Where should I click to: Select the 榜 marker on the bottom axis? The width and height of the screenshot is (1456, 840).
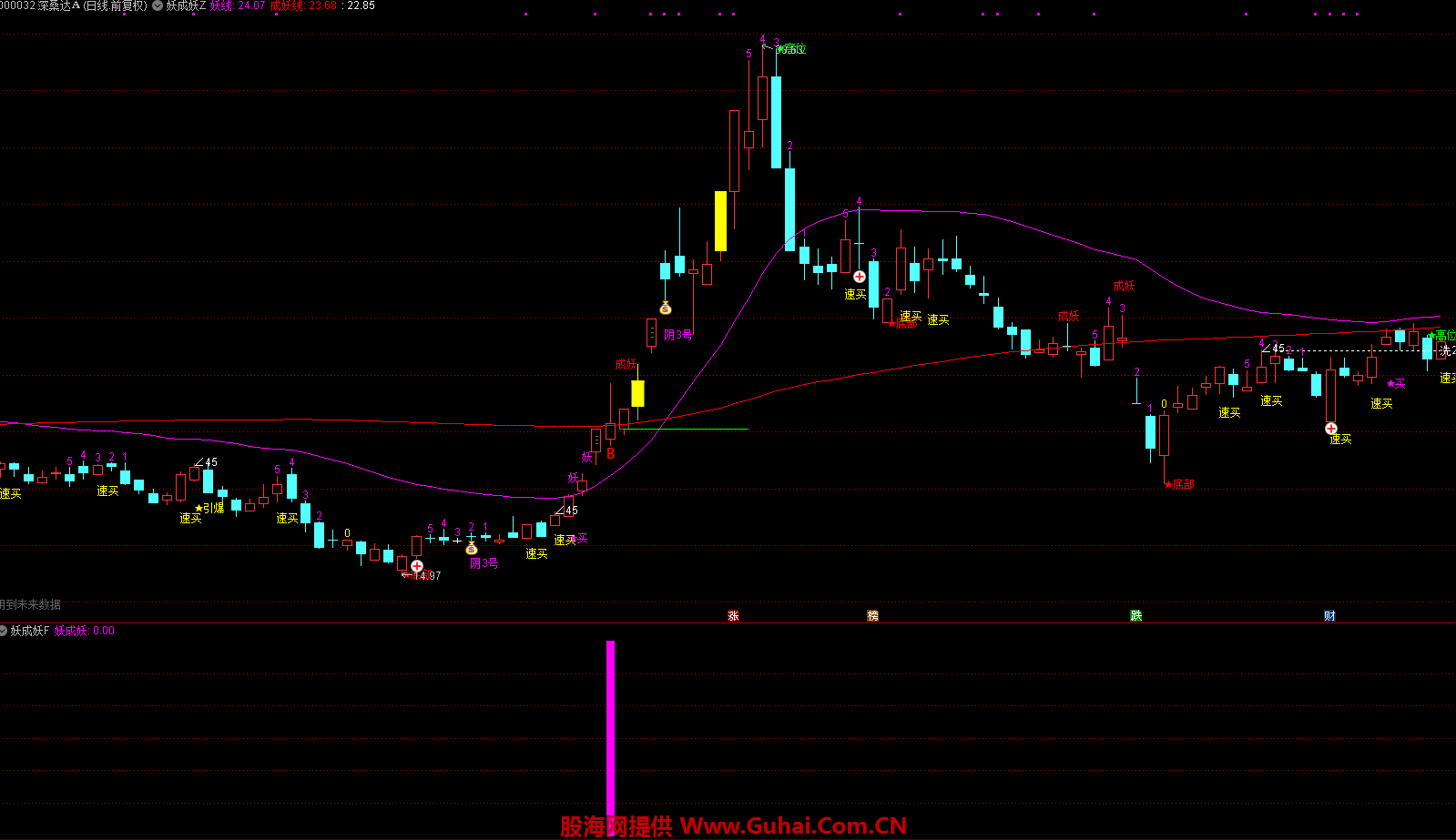tap(872, 616)
